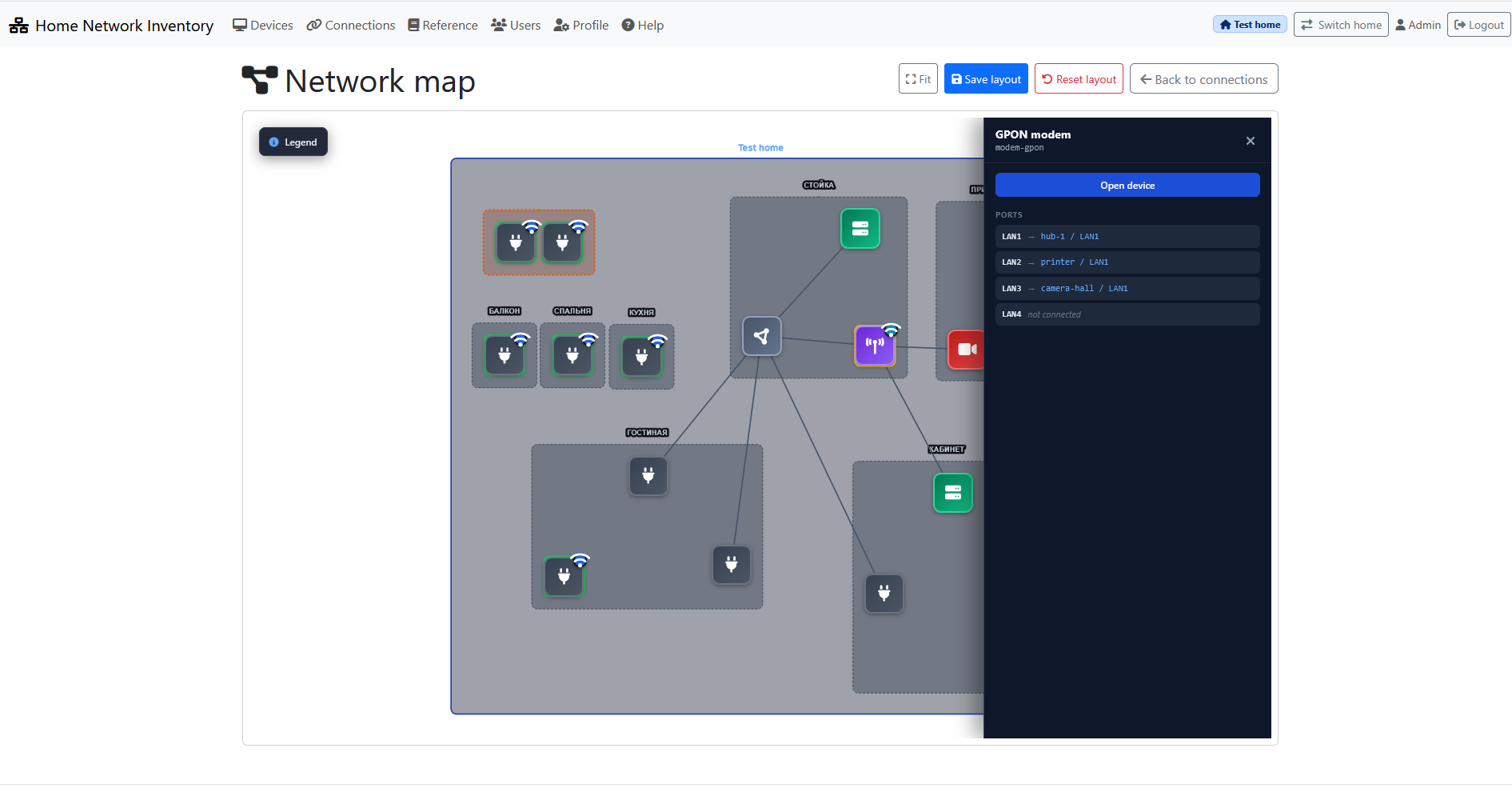The height and width of the screenshot is (792, 1512).
Task: Open device from GPON modem panel
Action: 1127,185
